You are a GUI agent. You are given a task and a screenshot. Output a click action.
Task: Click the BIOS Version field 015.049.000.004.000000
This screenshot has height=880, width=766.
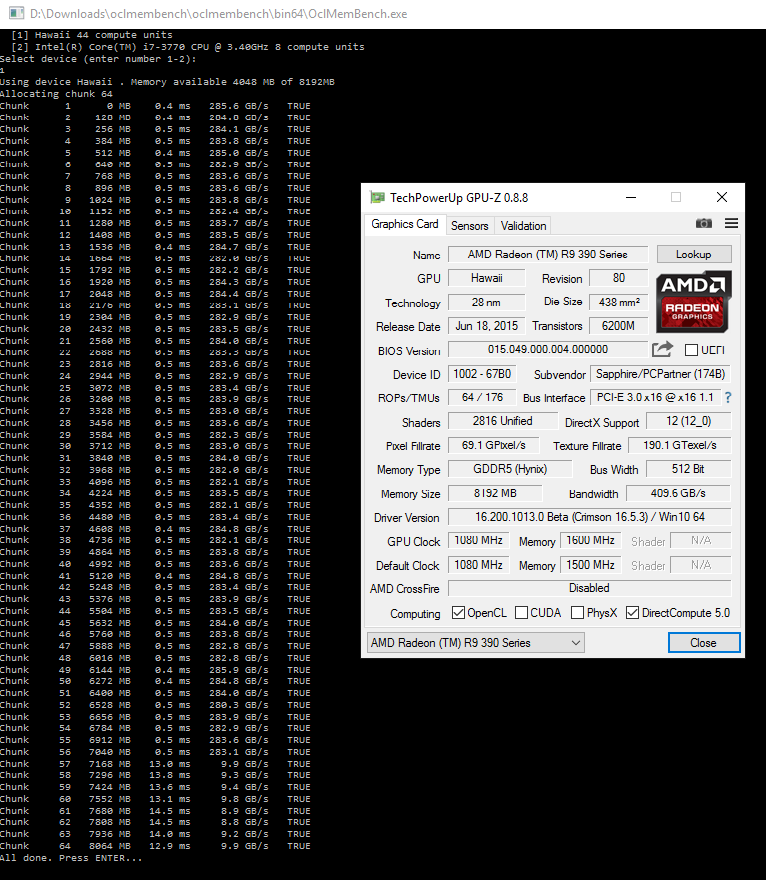tap(548, 349)
